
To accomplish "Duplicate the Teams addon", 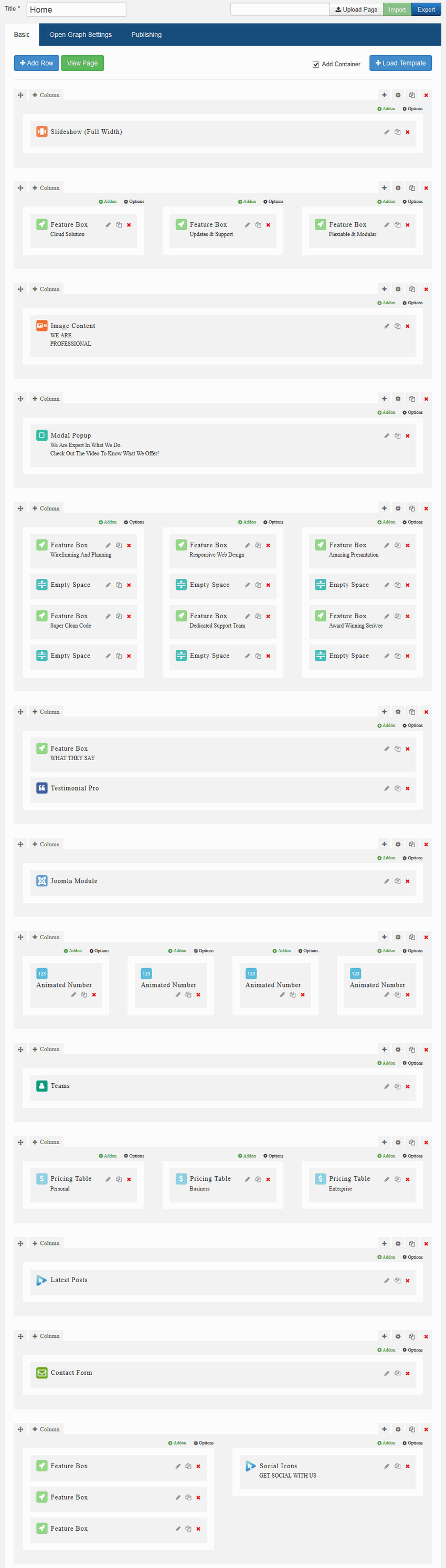I will [x=397, y=1086].
